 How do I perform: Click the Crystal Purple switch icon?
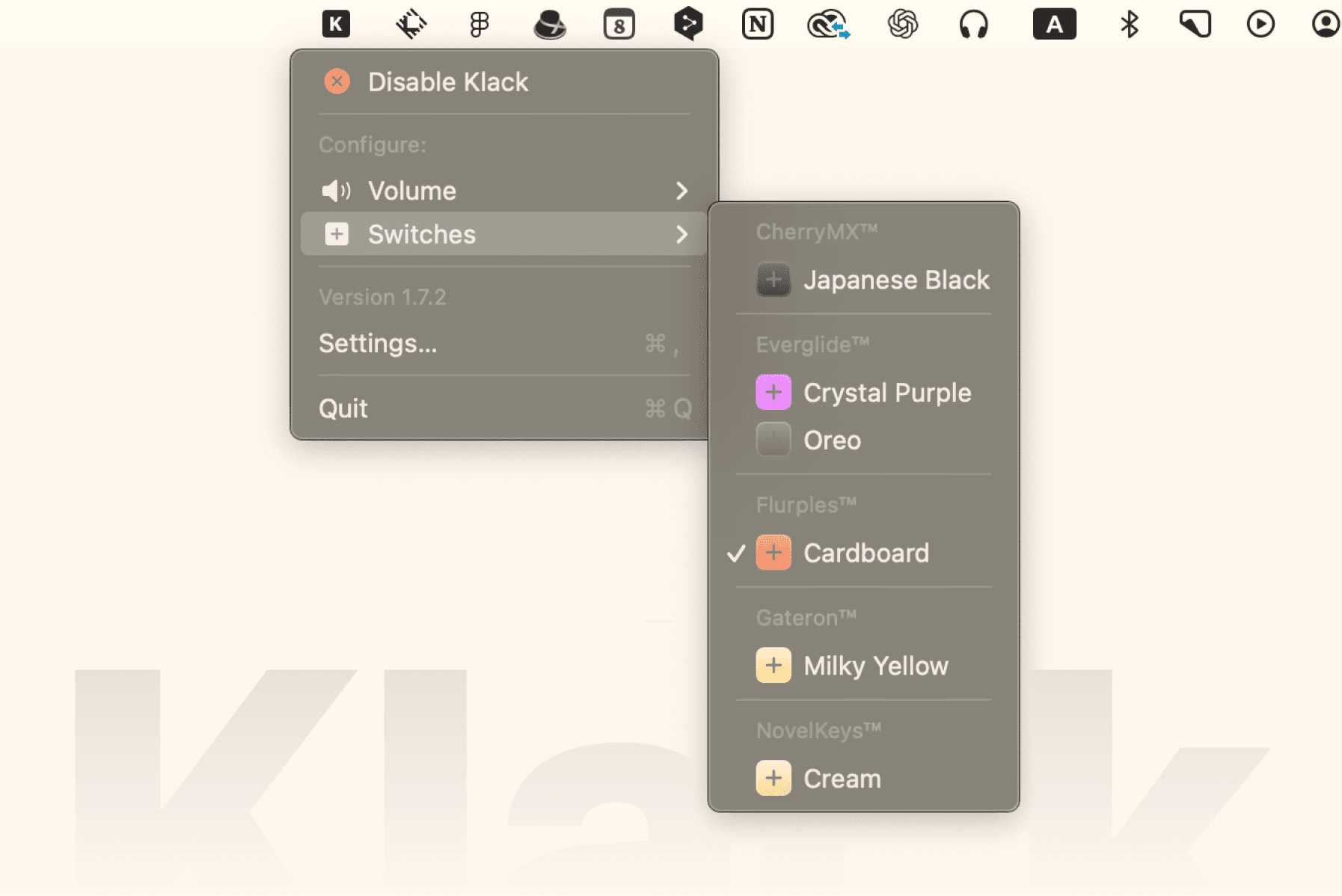click(x=773, y=393)
